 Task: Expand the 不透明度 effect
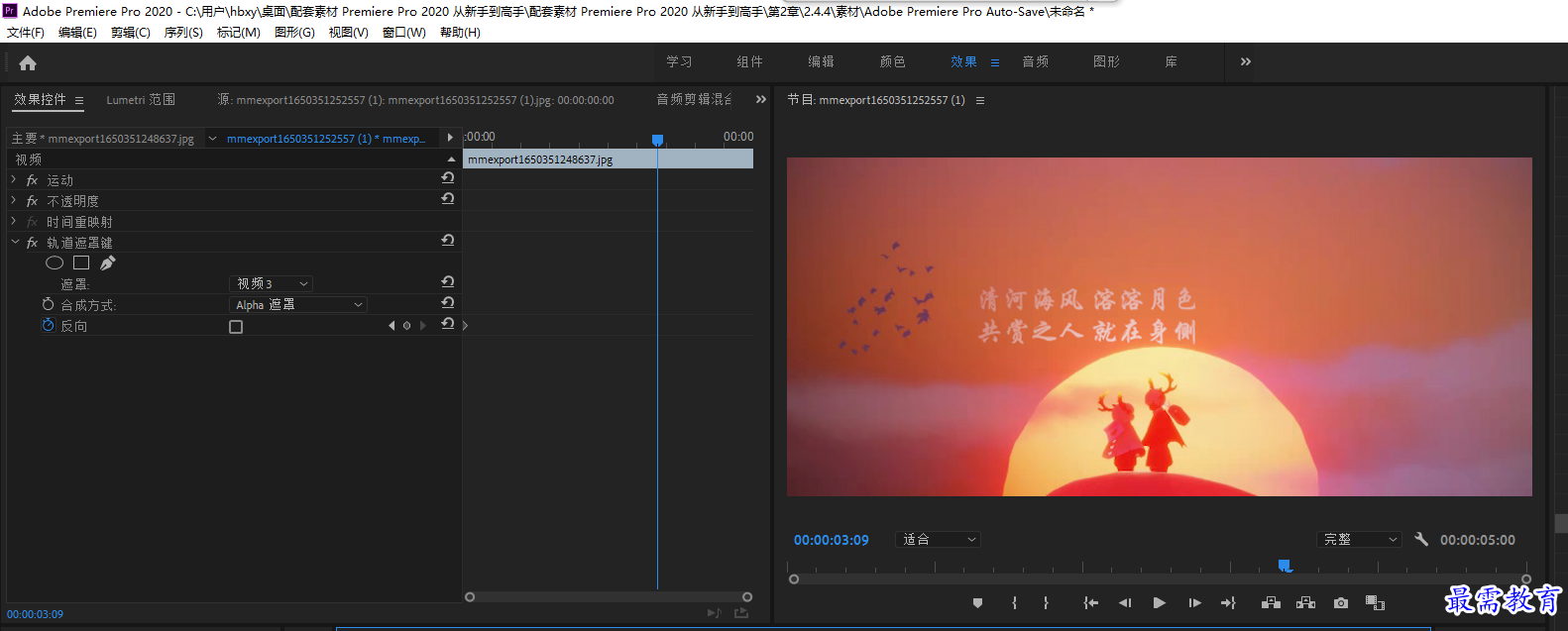pyautogui.click(x=14, y=200)
